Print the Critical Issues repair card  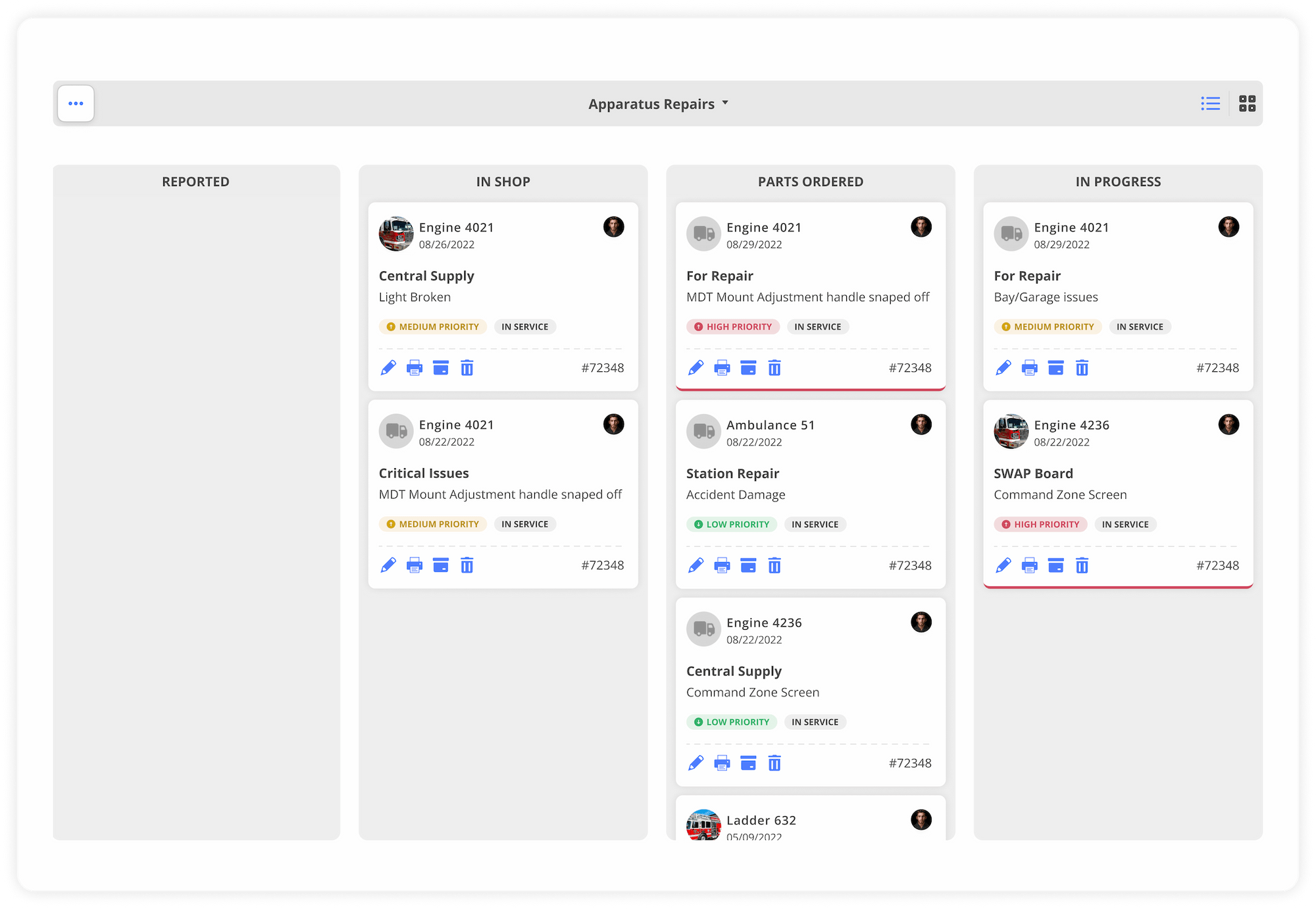(415, 565)
